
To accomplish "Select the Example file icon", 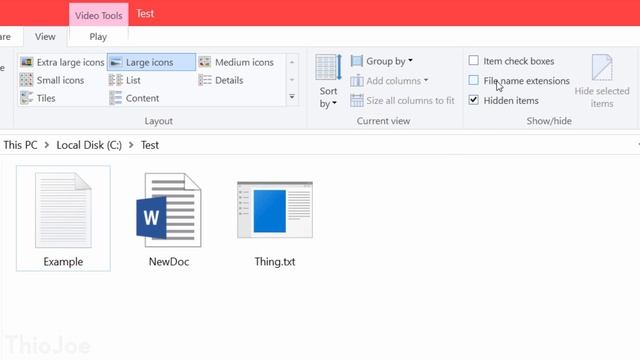I will [63, 210].
